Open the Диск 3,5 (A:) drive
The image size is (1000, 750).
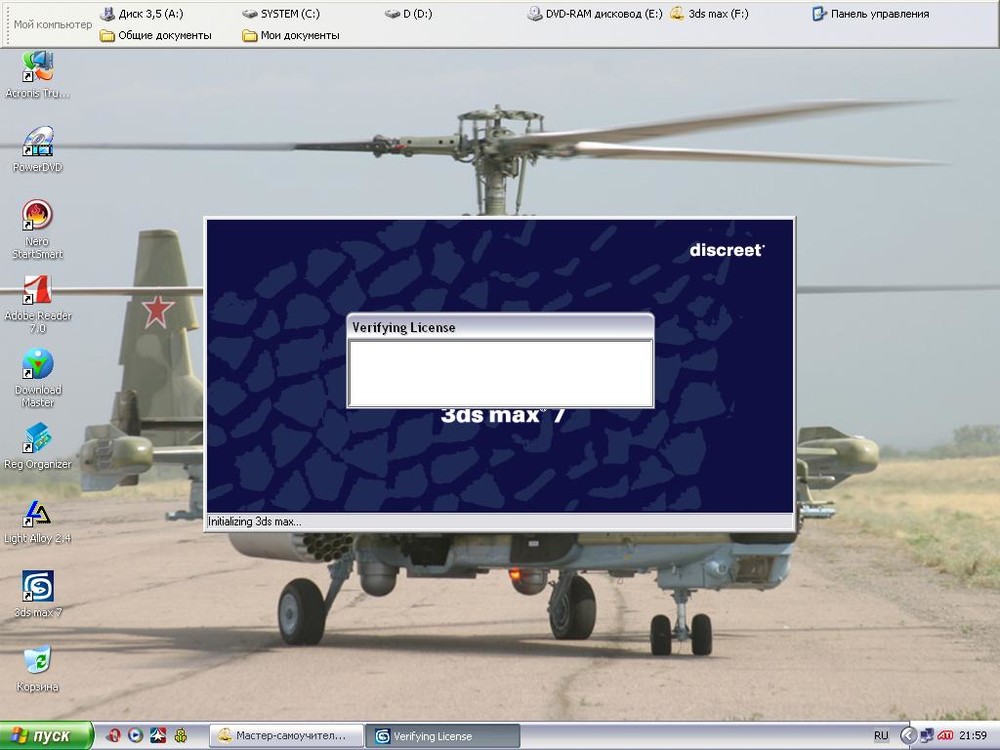(142, 13)
